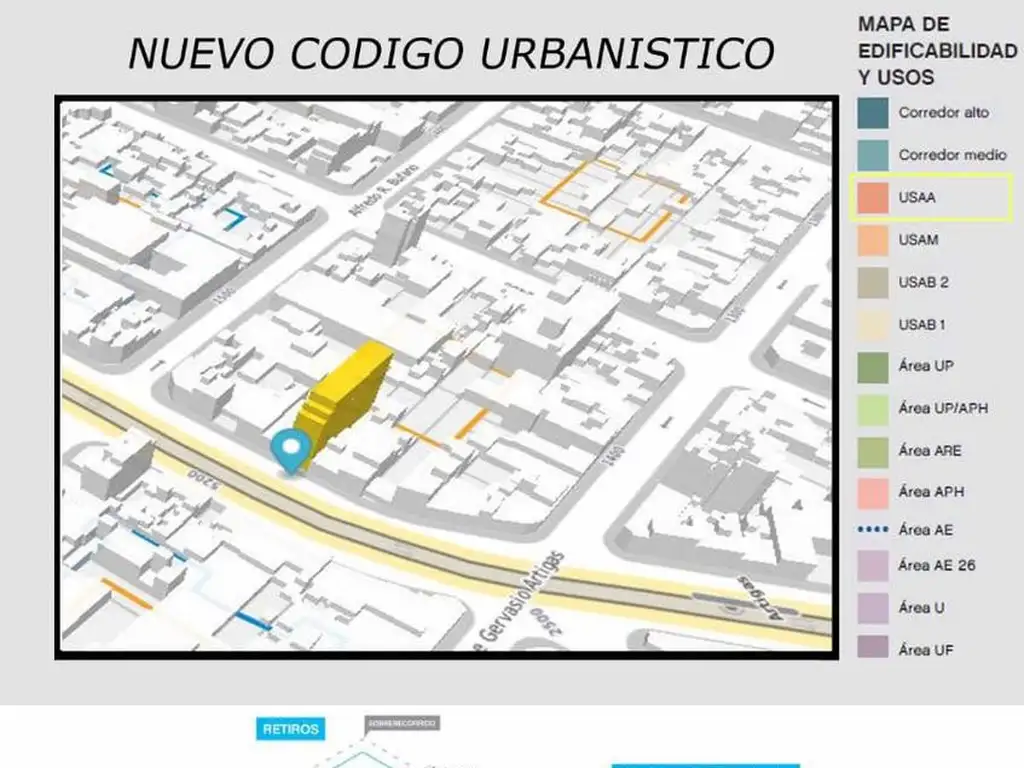This screenshot has width=1024, height=768.
Task: Click the USAM orange swatch
Action: [x=872, y=240]
